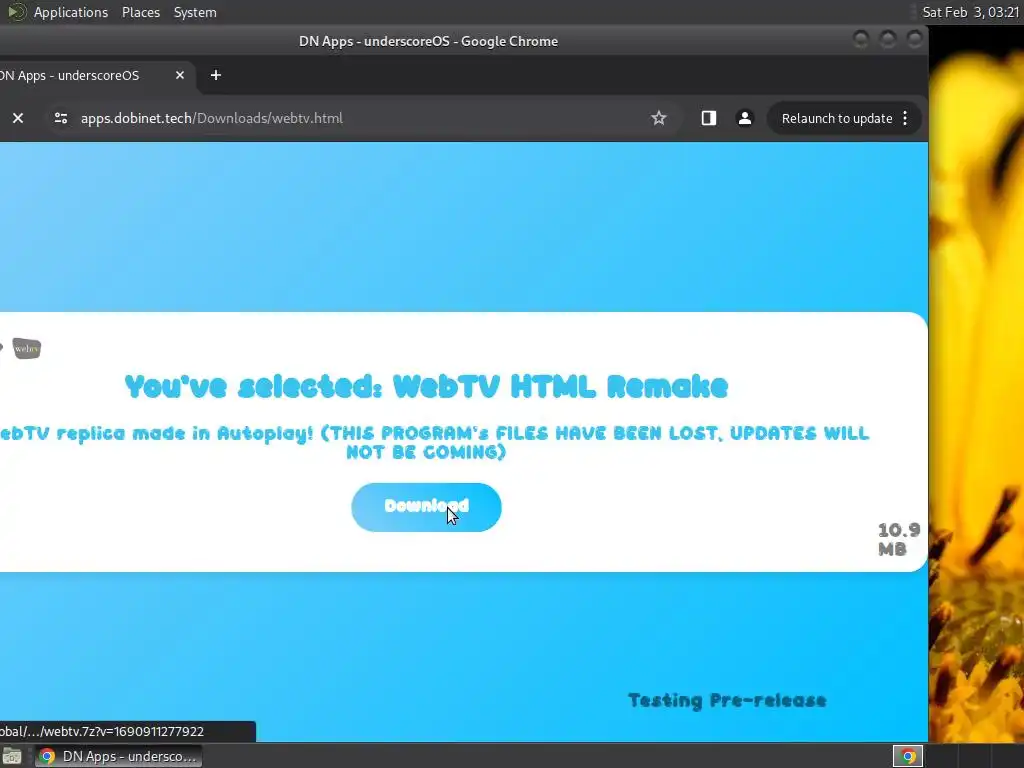Click Relaunch to update button

pyautogui.click(x=837, y=118)
